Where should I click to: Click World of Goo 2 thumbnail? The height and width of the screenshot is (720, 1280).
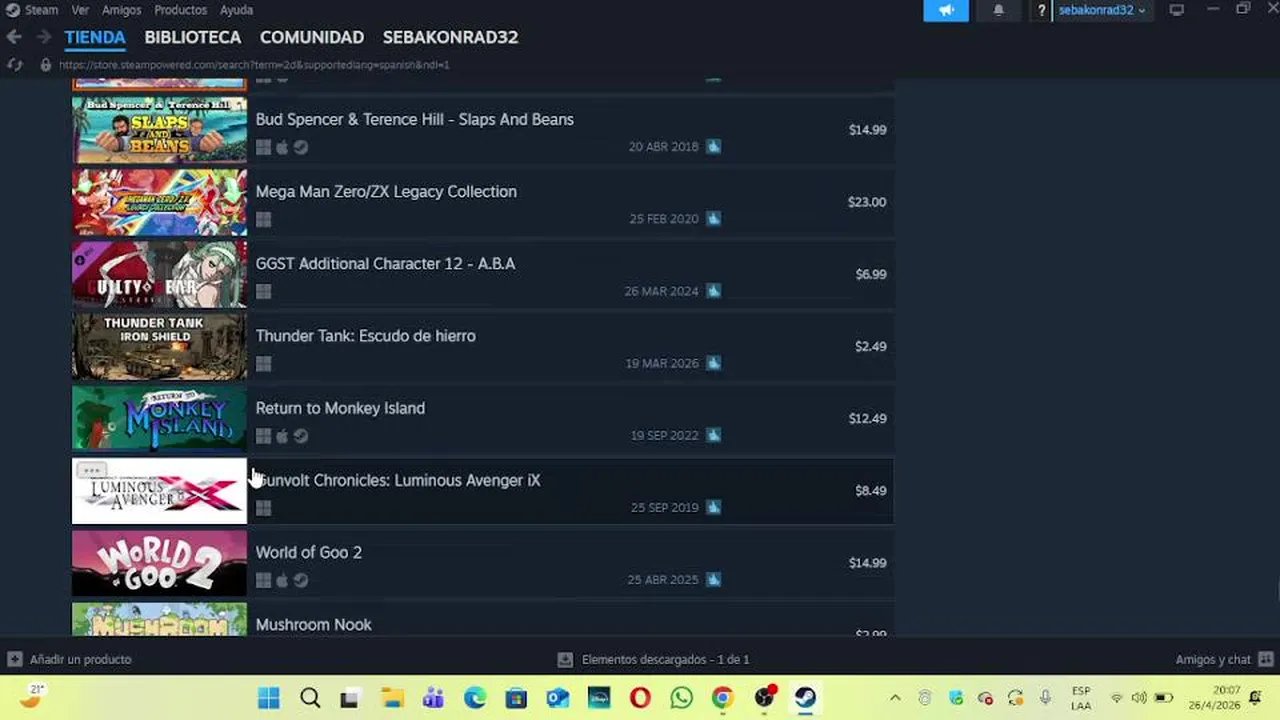159,563
